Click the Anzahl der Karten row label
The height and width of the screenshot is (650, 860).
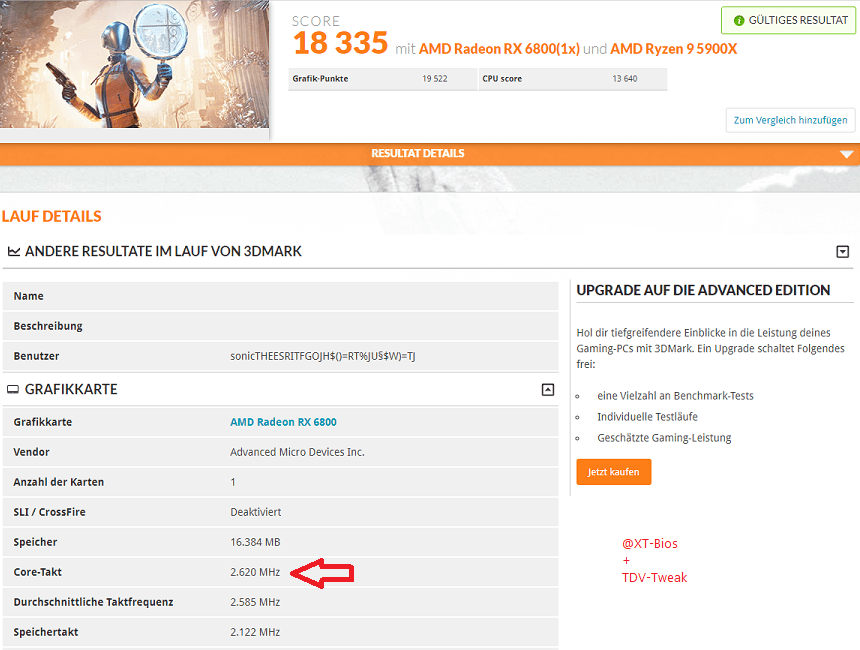click(59, 482)
